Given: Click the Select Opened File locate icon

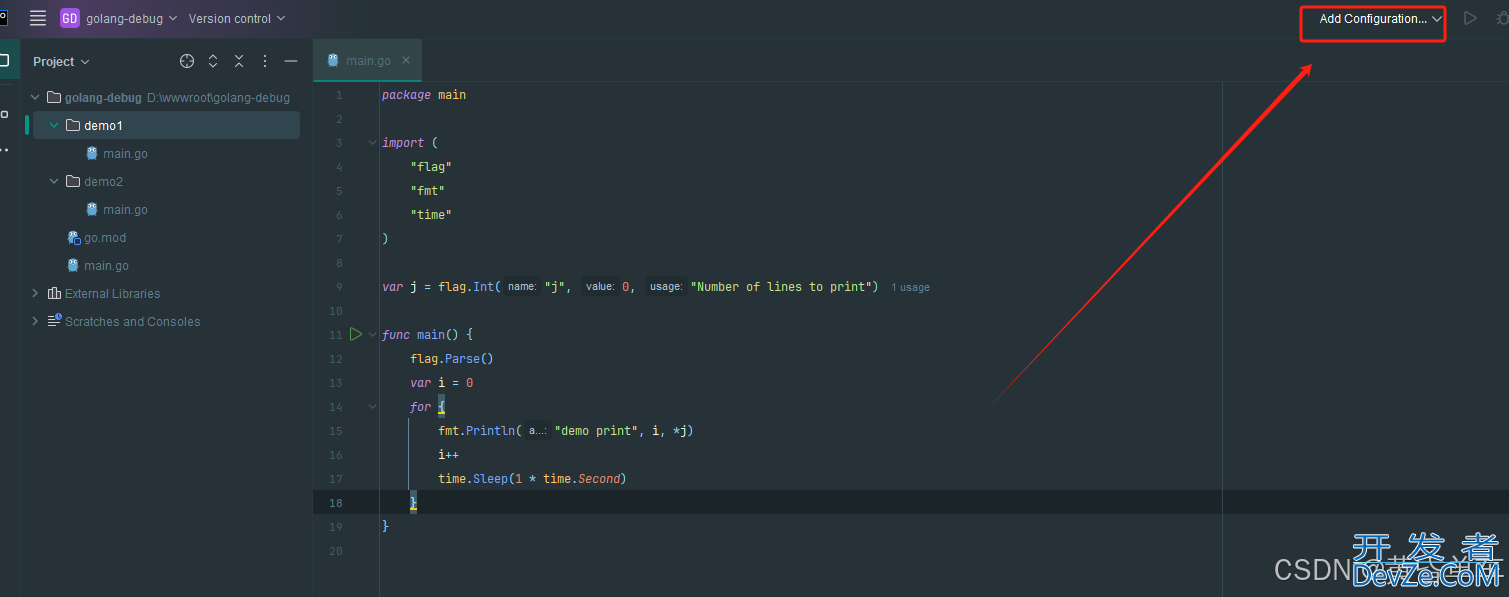Looking at the screenshot, I should (187, 61).
